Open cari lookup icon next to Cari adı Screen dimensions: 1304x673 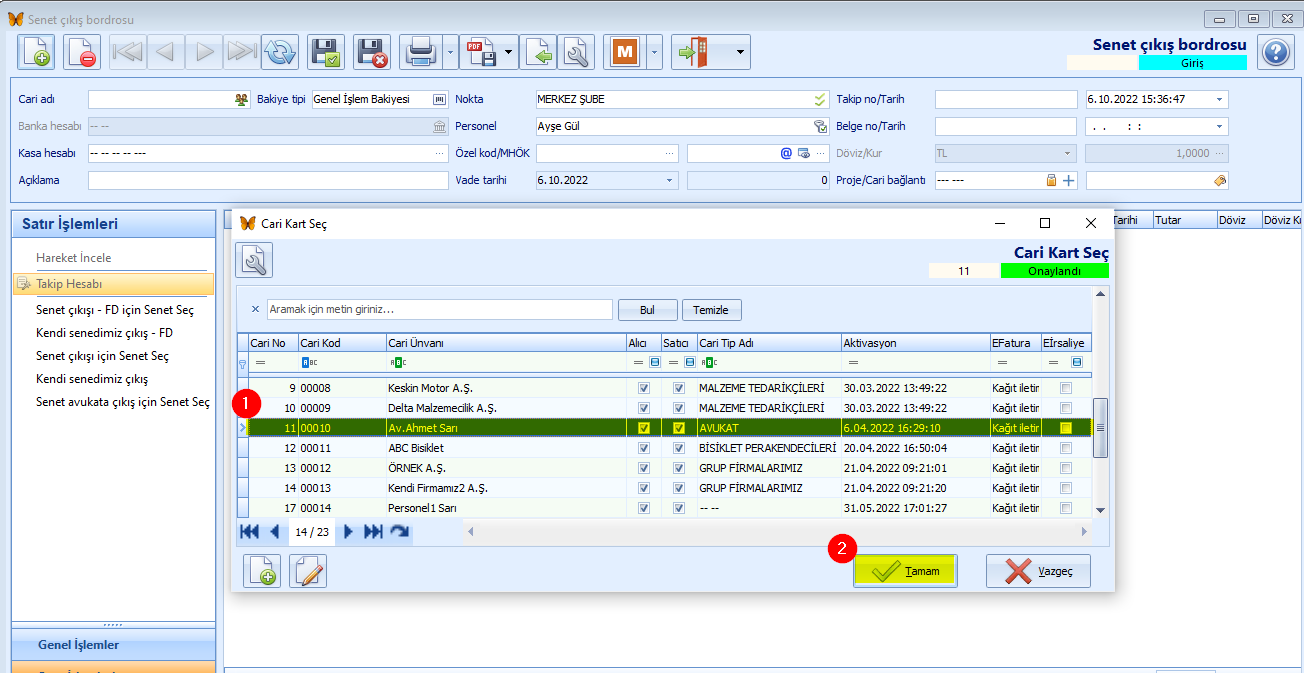241,99
